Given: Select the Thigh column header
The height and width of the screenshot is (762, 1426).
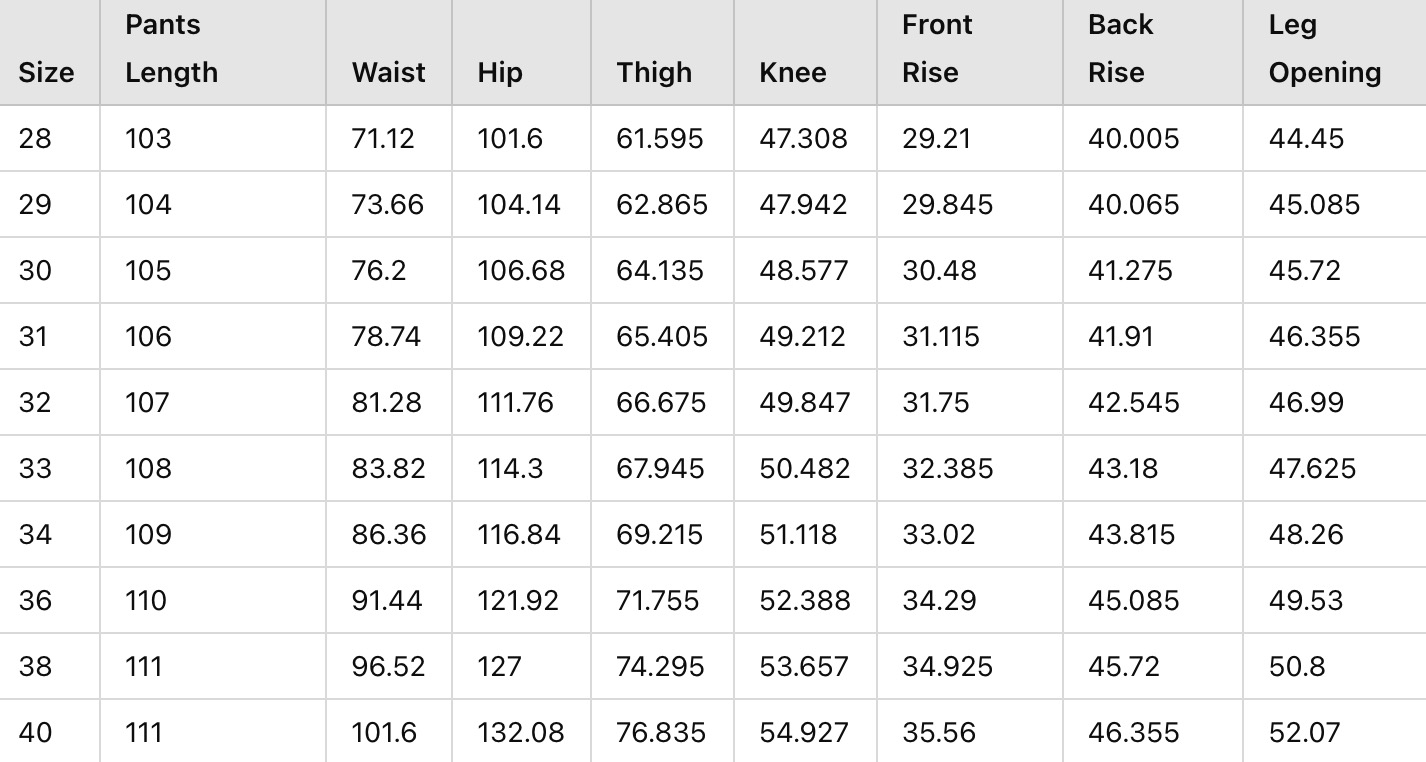Looking at the screenshot, I should [x=654, y=73].
